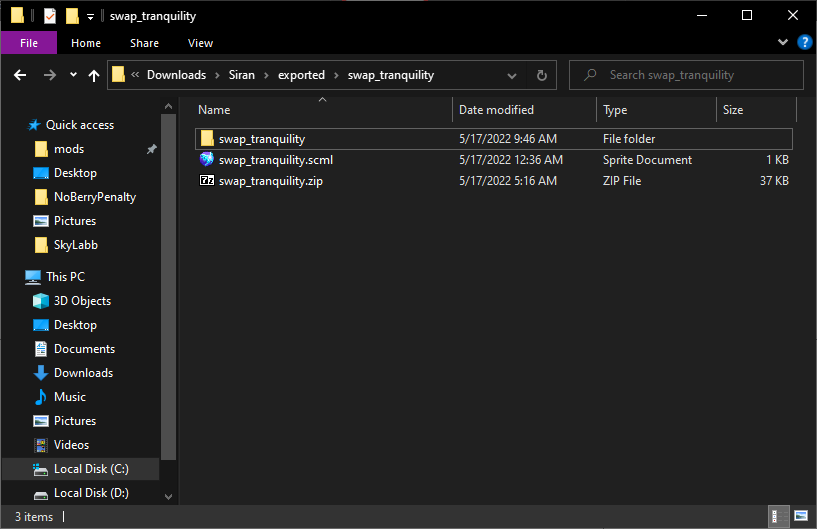Open the File menu
Screen dimensions: 817x529
pyautogui.click(x=29, y=43)
